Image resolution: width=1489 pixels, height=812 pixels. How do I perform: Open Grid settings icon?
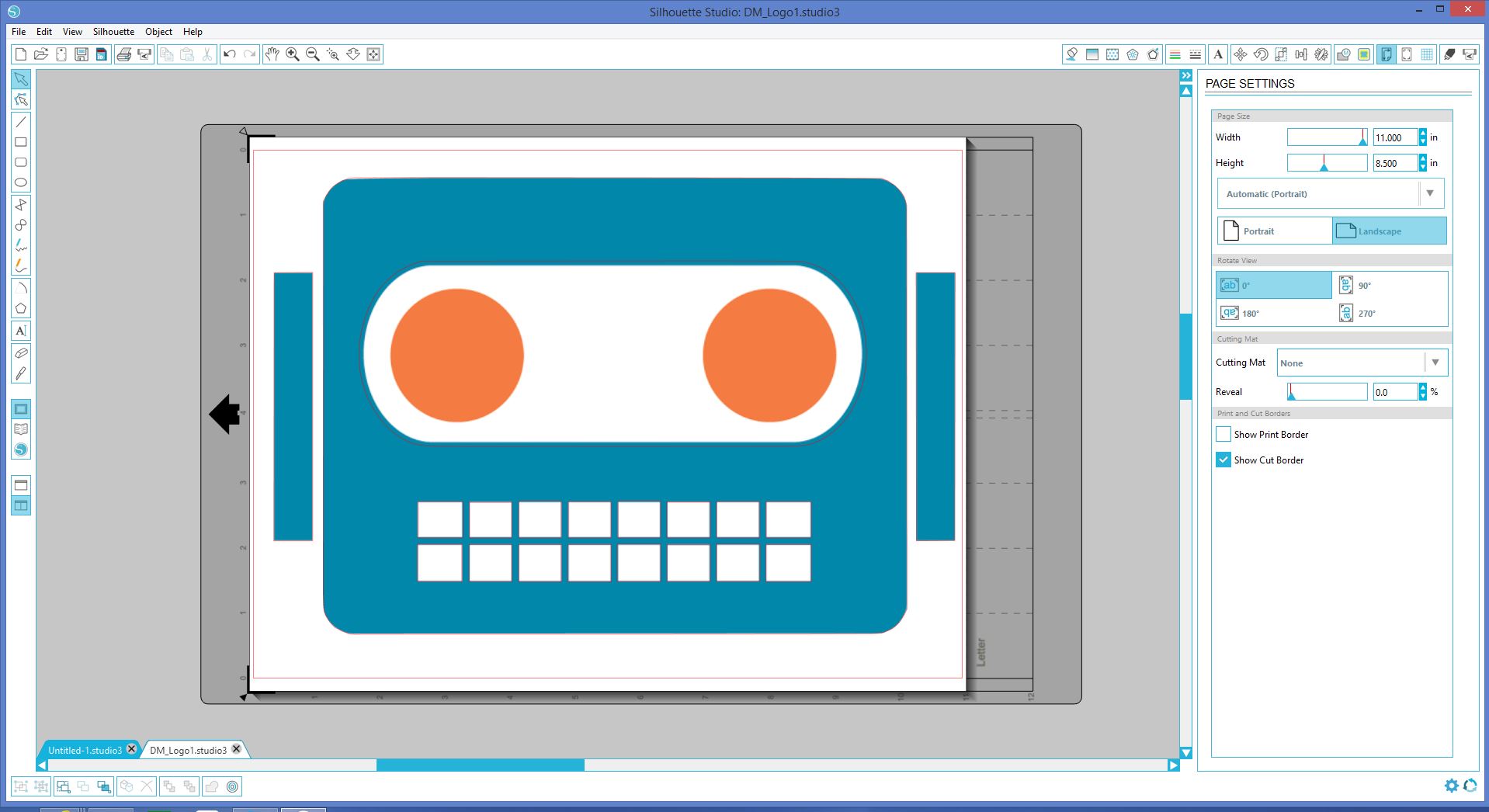click(1427, 54)
